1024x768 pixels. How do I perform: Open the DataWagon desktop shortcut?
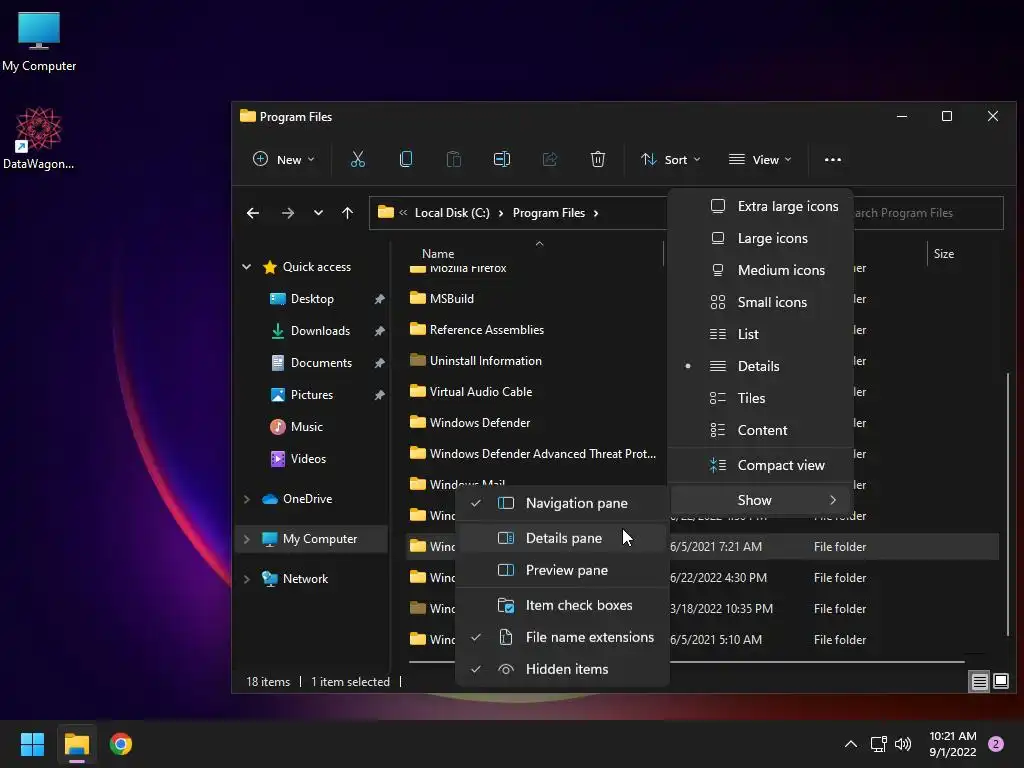point(39,138)
